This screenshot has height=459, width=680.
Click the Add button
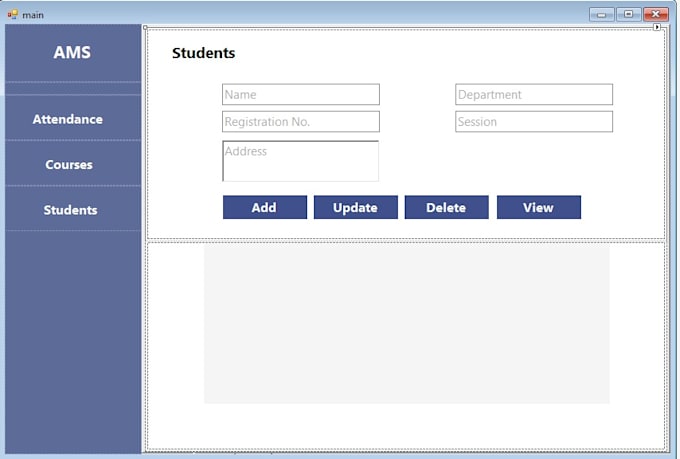pyautogui.click(x=265, y=207)
